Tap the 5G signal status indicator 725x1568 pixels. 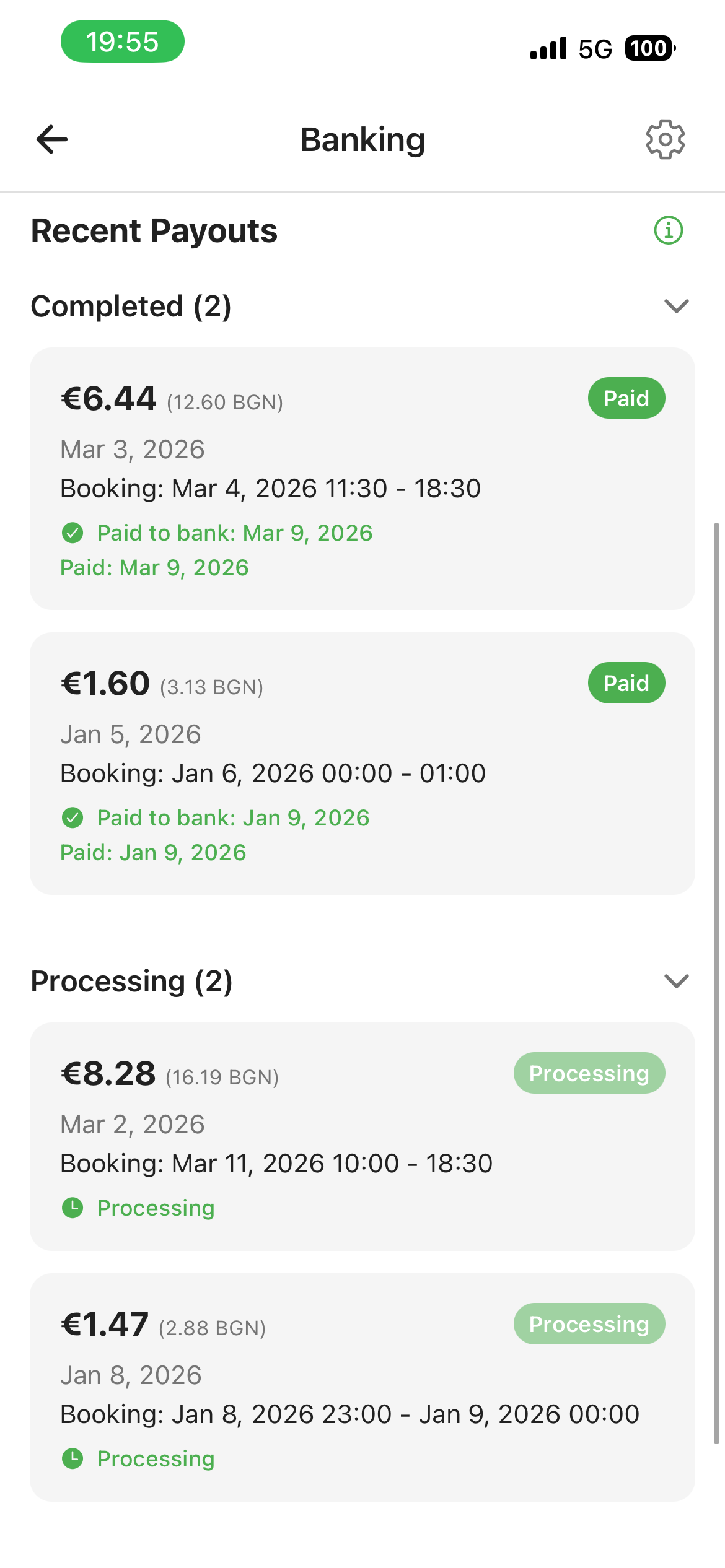click(x=595, y=49)
